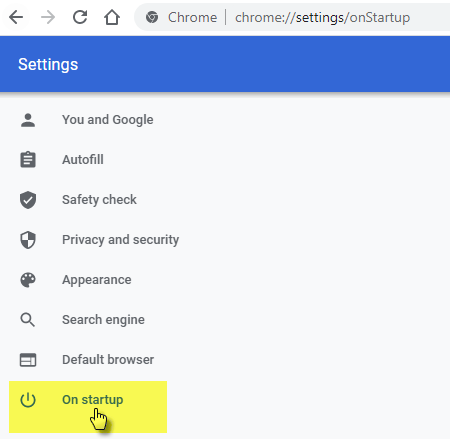Open the You and Google section
The width and height of the screenshot is (450, 439).
108,120
